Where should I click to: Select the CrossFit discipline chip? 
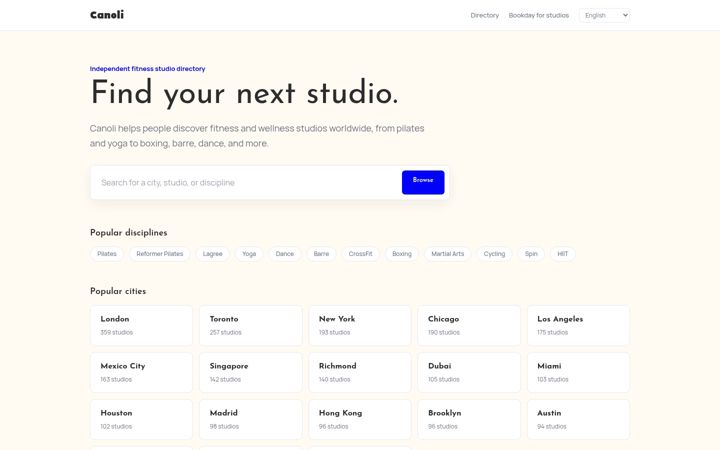pos(360,254)
